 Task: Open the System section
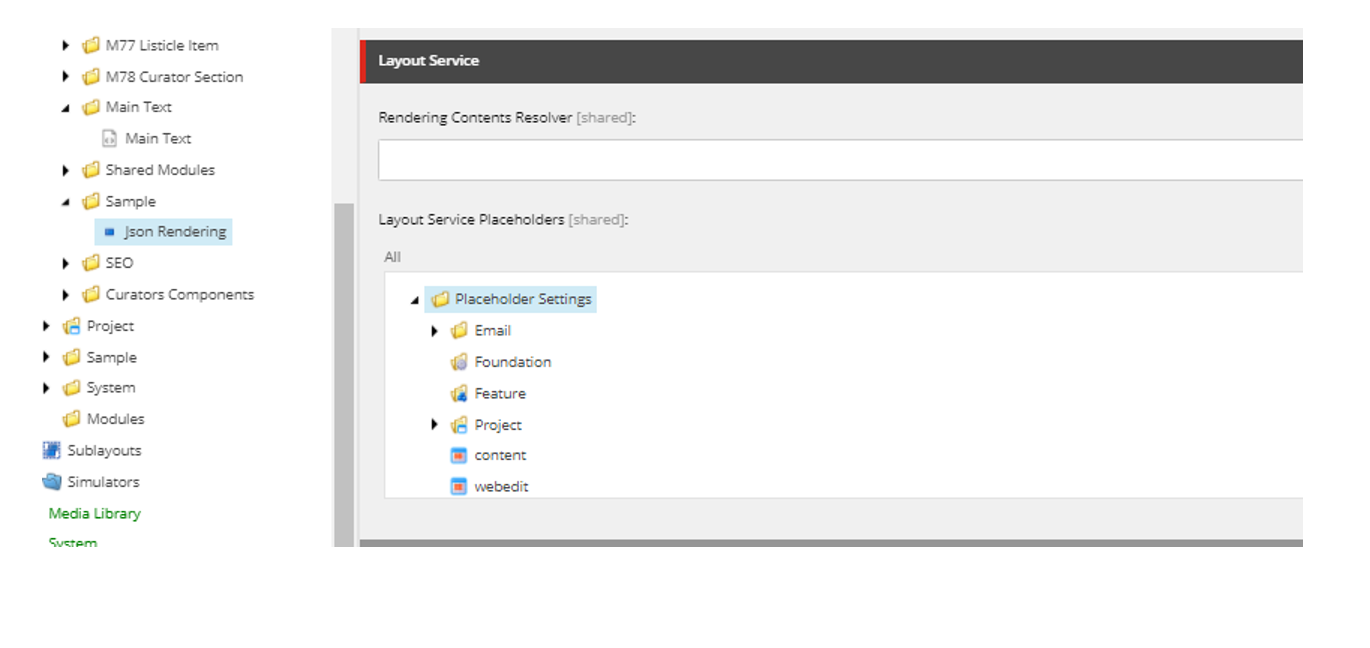[x=71, y=542]
